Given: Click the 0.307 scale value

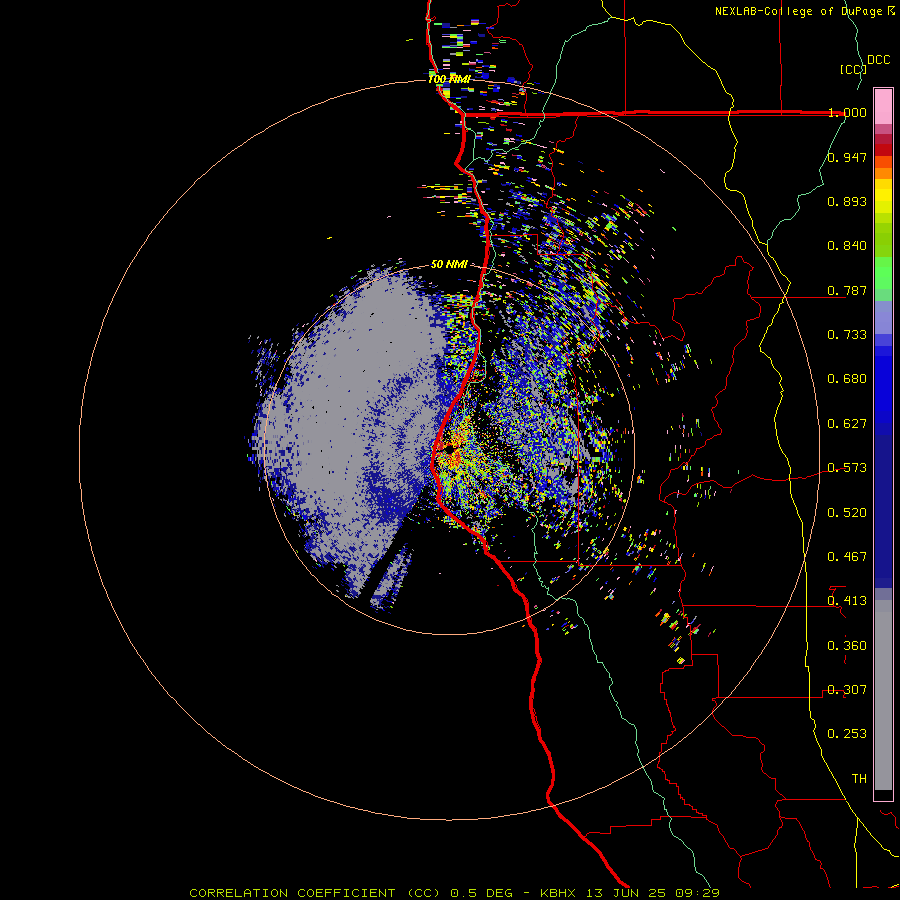Looking at the screenshot, I should (x=847, y=690).
